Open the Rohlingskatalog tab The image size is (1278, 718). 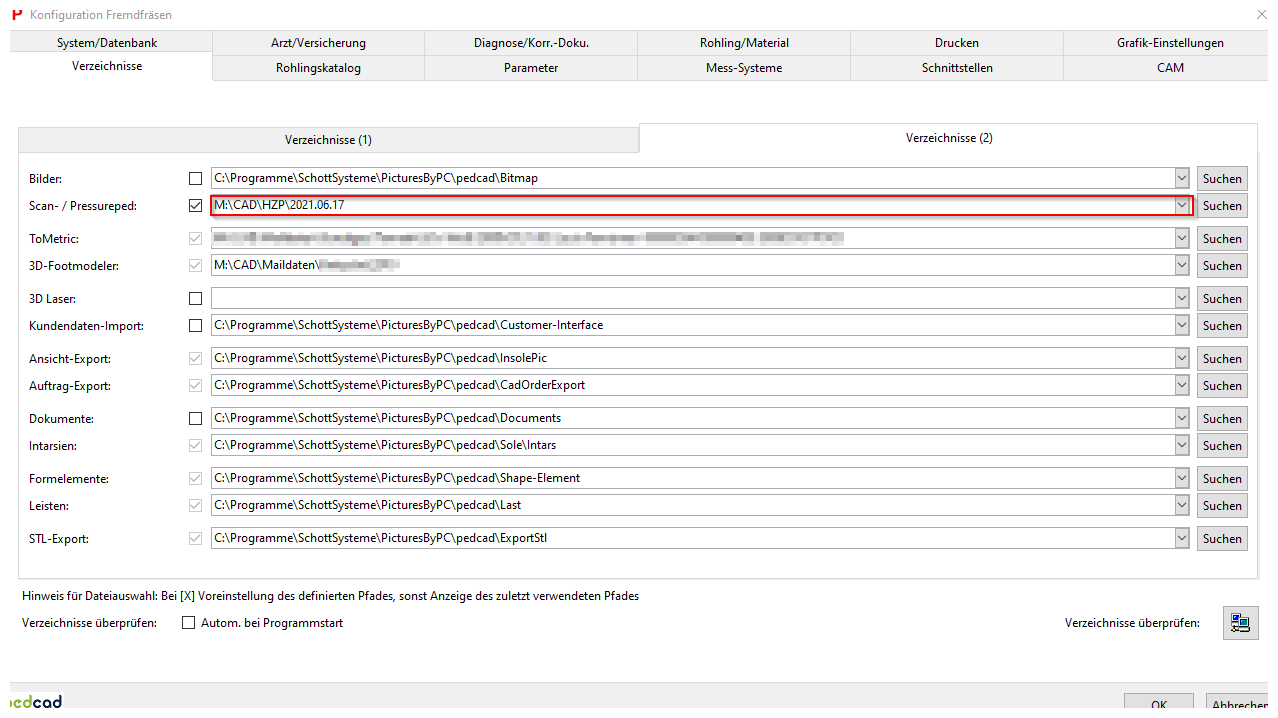pos(318,68)
